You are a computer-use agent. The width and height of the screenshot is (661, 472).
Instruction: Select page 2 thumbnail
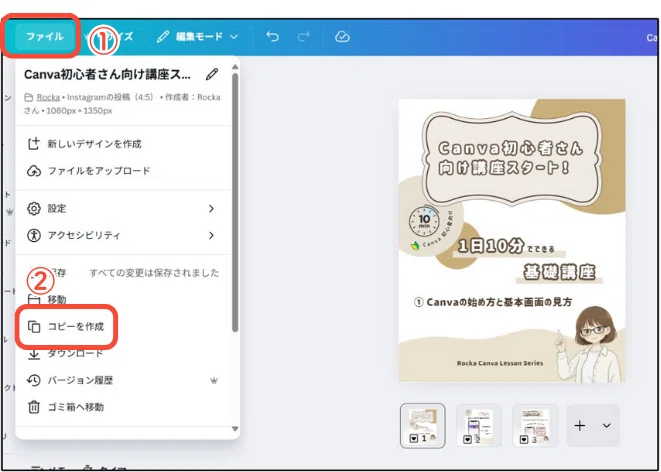coord(479,425)
